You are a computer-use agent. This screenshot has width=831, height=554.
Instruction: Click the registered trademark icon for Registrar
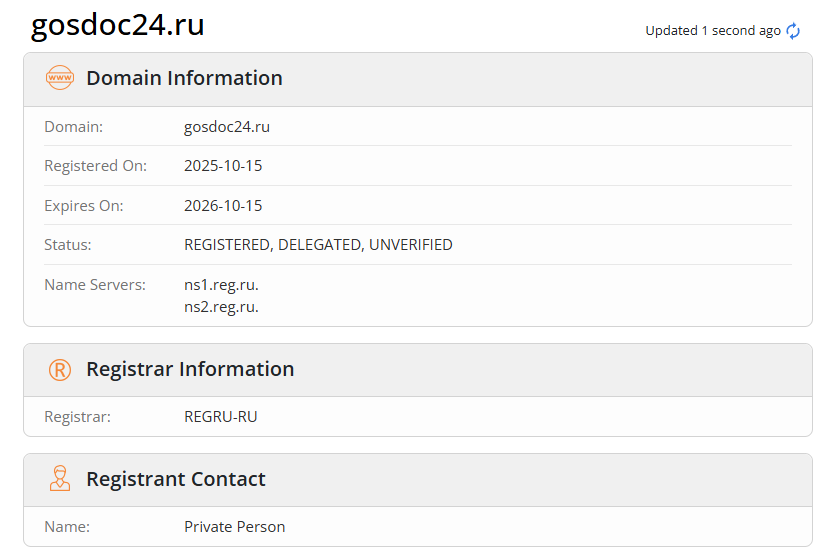60,370
